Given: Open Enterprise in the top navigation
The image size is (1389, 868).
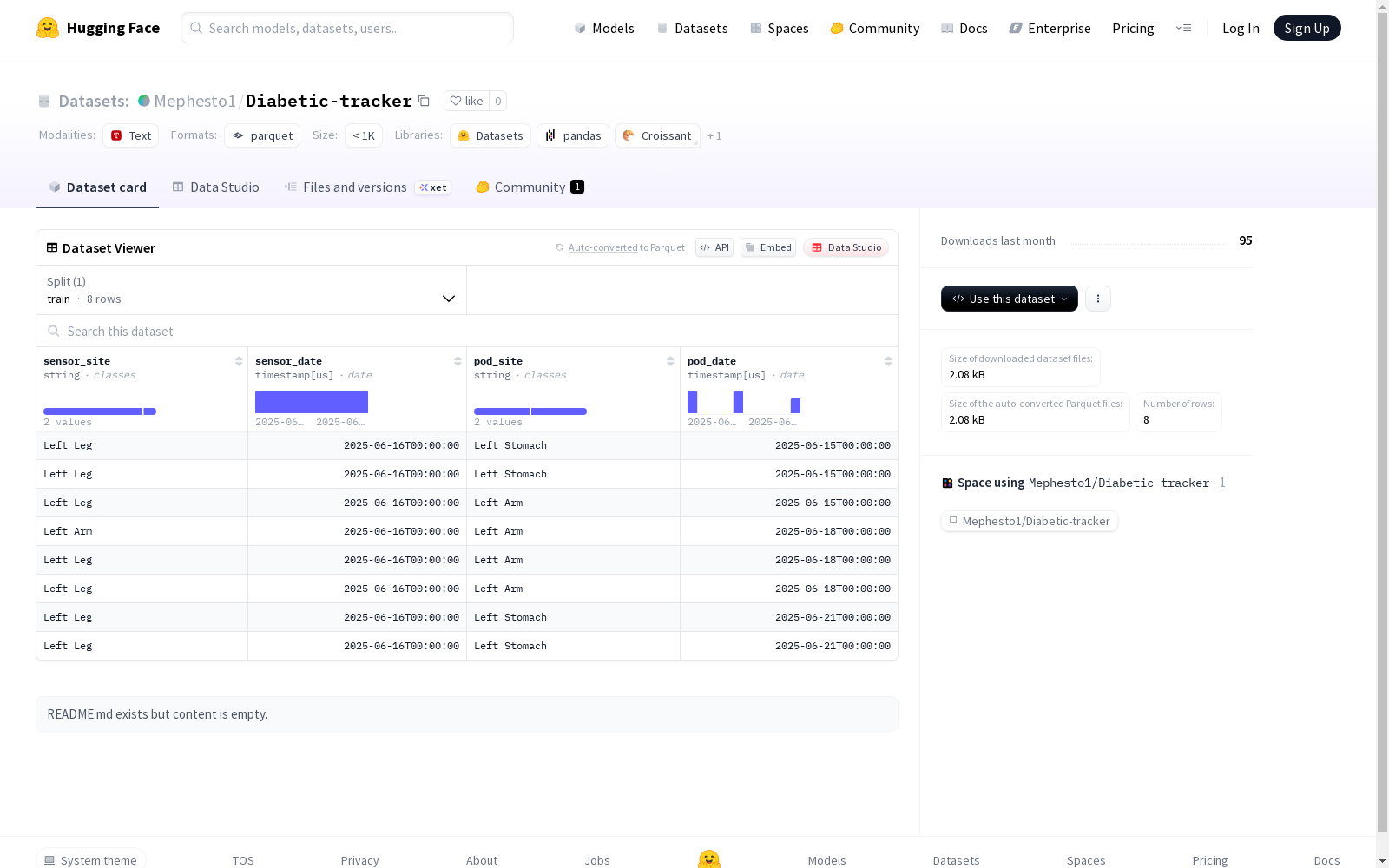Looking at the screenshot, I should (1050, 28).
